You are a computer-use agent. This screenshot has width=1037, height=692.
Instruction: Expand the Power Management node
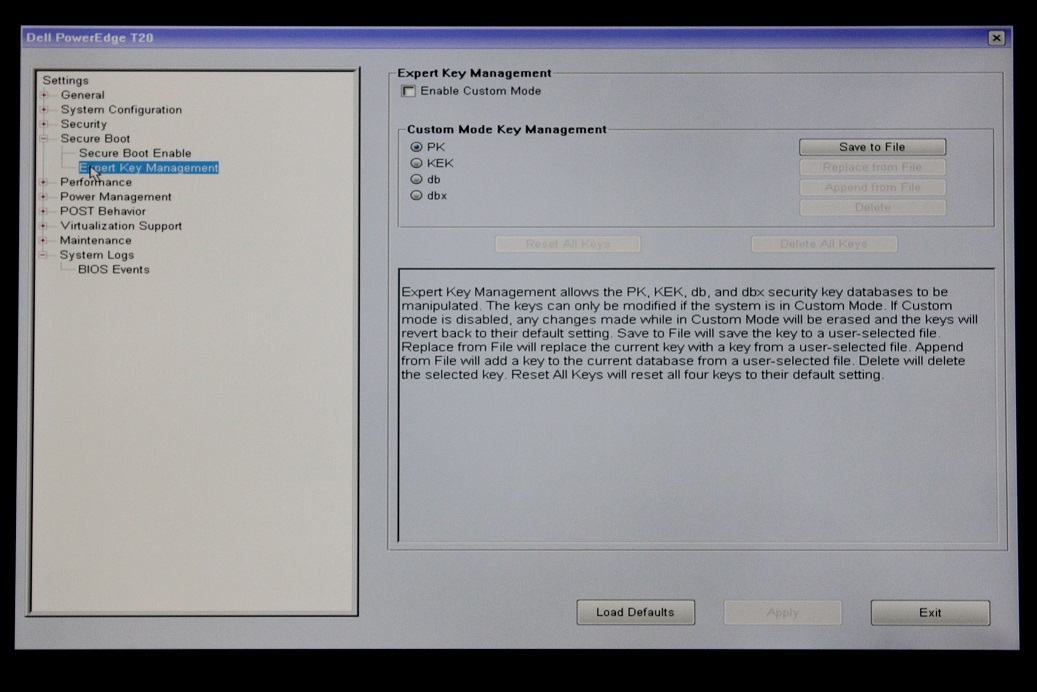click(x=44, y=196)
